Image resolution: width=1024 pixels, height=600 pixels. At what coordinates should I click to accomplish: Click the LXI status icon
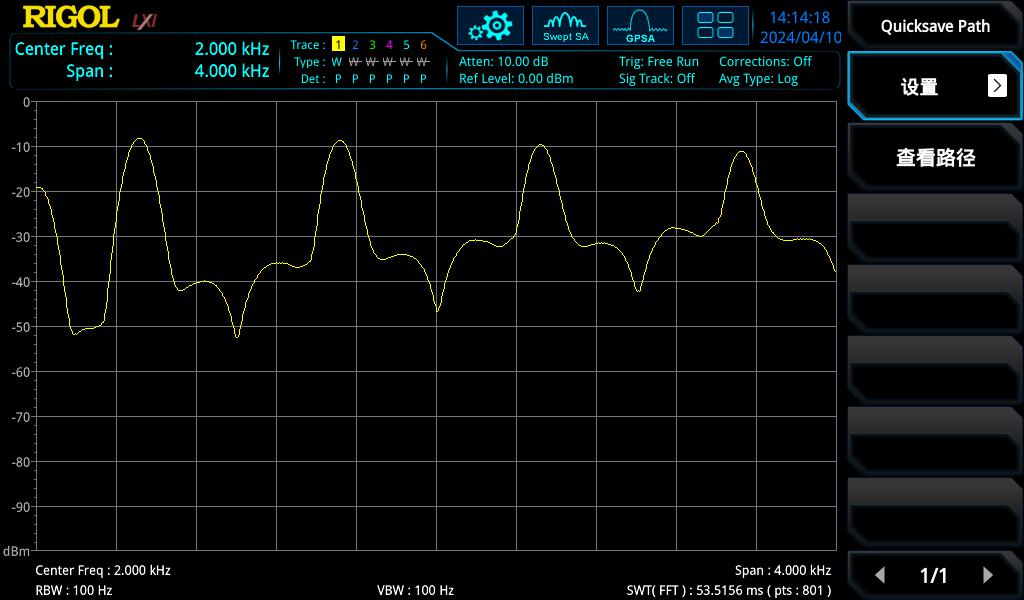coord(145,20)
